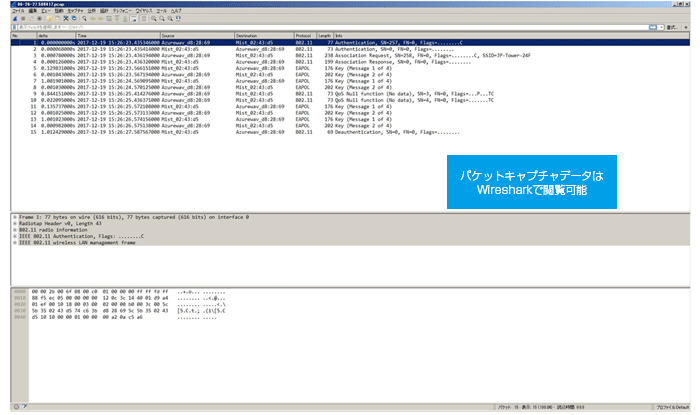This screenshot has width=700, height=415.
Task: Open the capture options dialog
Action: (x=39, y=19)
